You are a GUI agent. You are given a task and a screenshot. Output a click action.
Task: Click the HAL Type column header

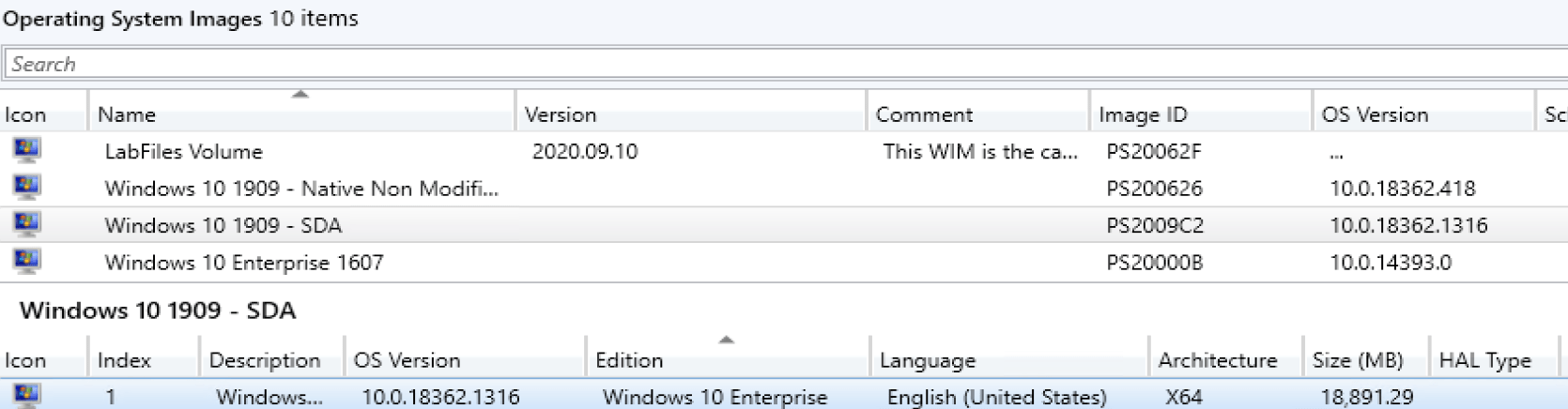tap(1484, 360)
